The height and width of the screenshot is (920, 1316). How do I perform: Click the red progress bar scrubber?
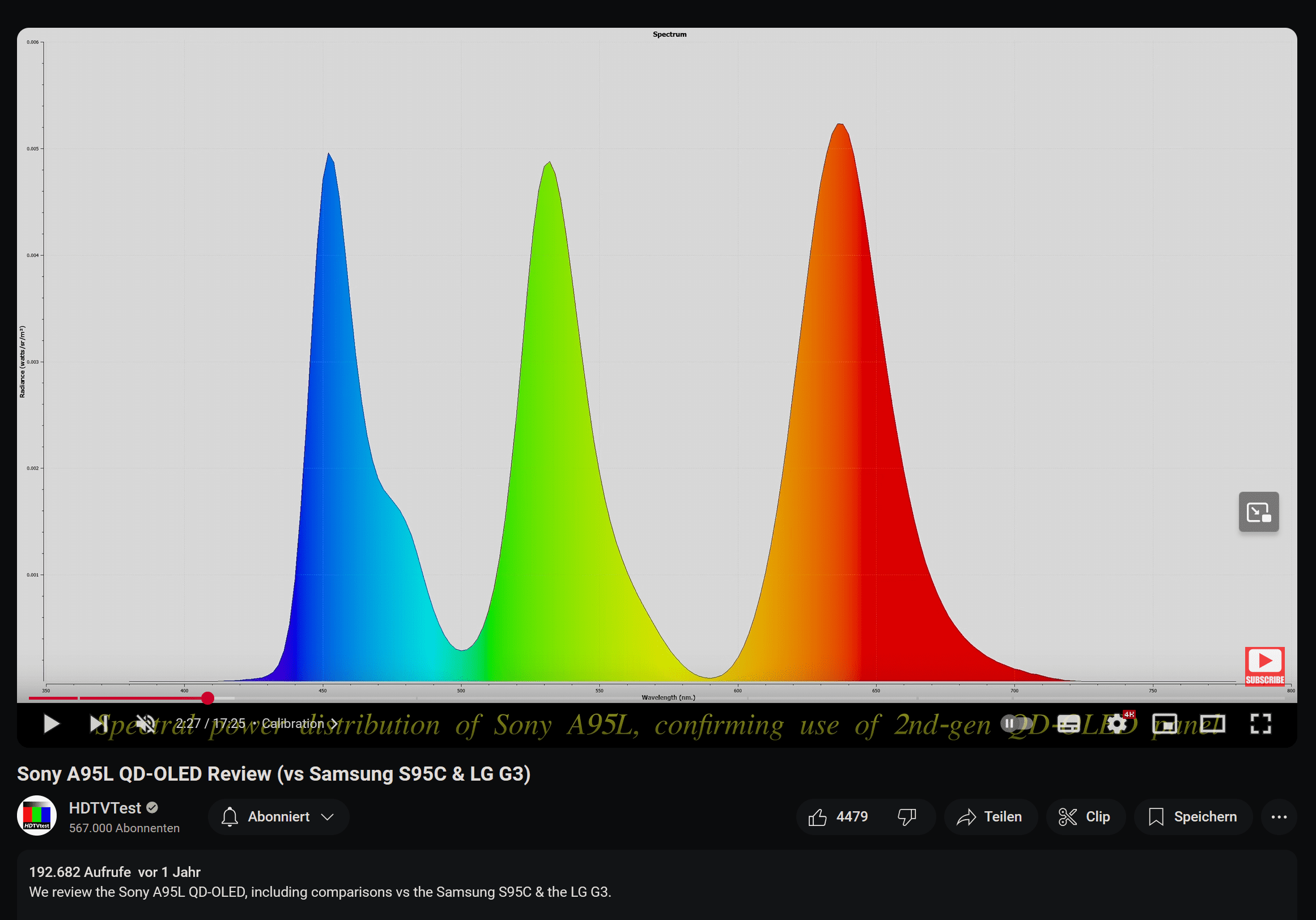tap(207, 698)
